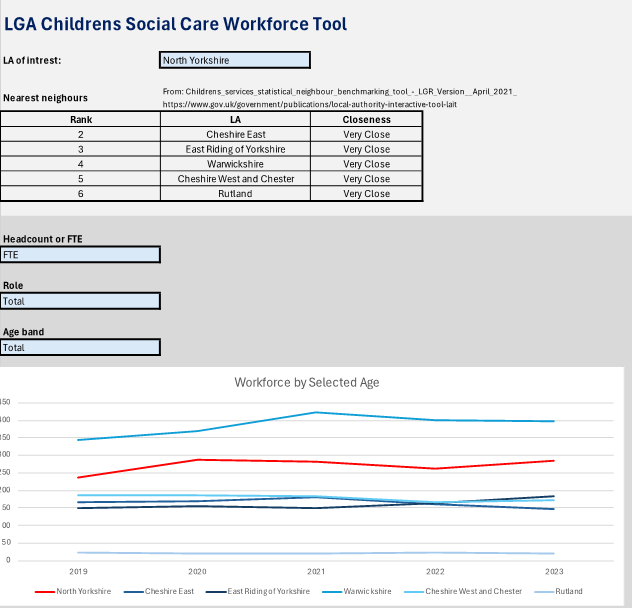This screenshot has width=632, height=608.
Task: Select the Cheshire East table cell
Action: [x=235, y=134]
